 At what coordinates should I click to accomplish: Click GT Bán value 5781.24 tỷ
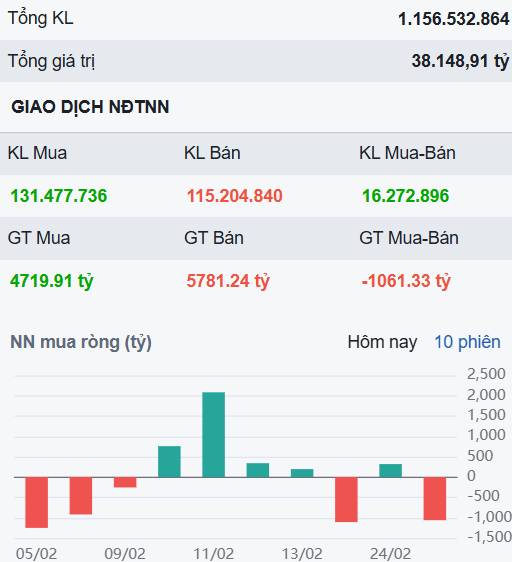(228, 281)
